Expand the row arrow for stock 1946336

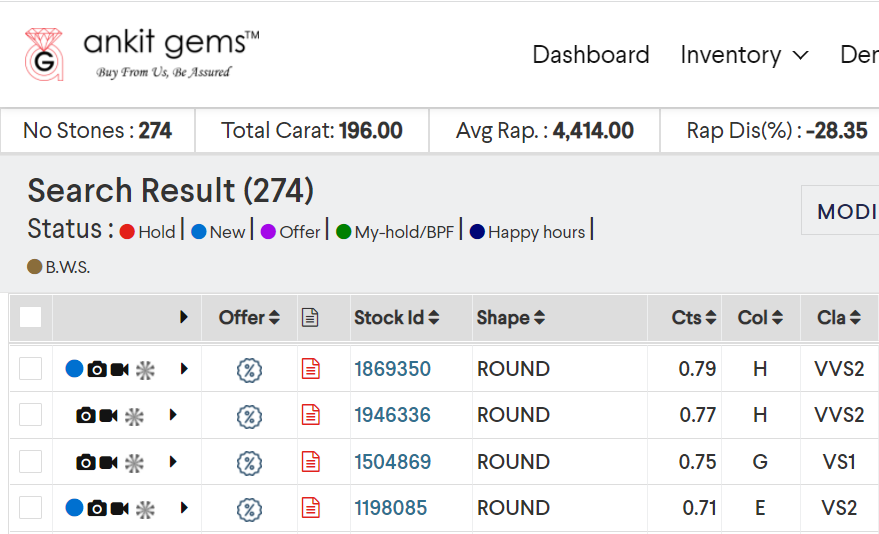173,415
